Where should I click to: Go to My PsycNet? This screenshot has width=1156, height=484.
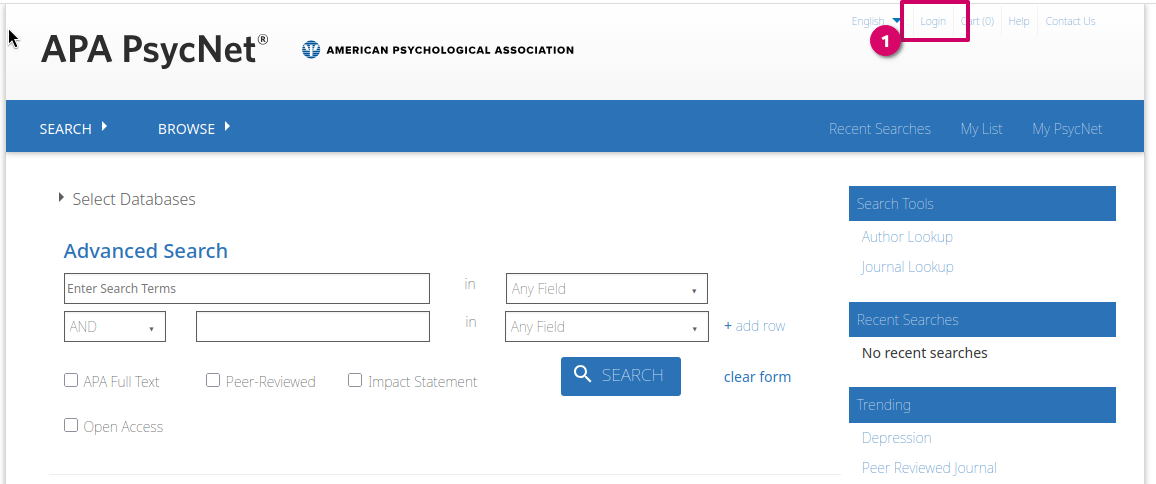tap(1067, 128)
